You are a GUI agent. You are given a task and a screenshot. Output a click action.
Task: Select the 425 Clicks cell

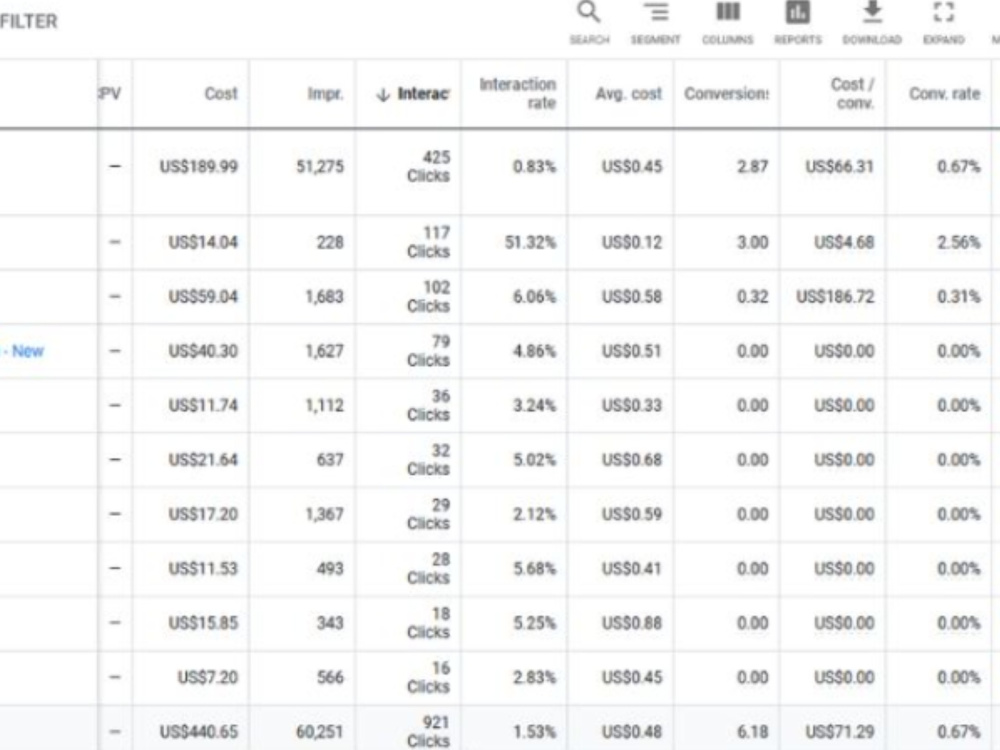428,166
